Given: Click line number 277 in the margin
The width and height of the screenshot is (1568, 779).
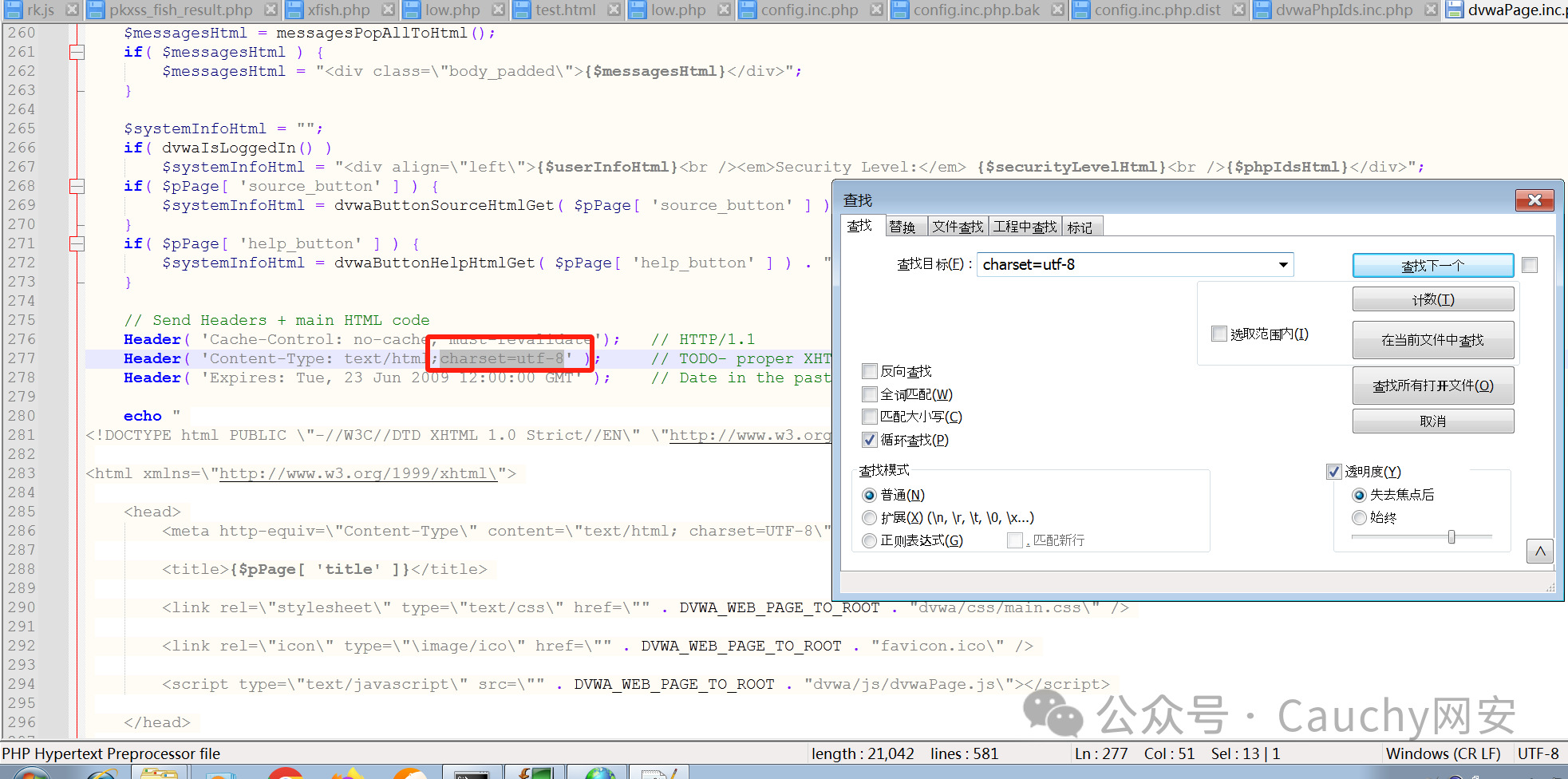Looking at the screenshot, I should pyautogui.click(x=22, y=358).
